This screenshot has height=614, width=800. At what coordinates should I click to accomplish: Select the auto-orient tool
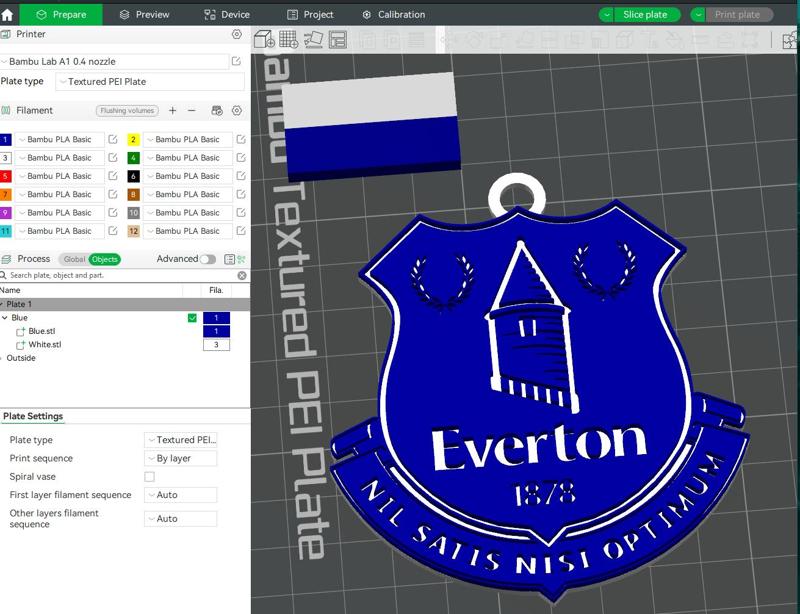[314, 40]
